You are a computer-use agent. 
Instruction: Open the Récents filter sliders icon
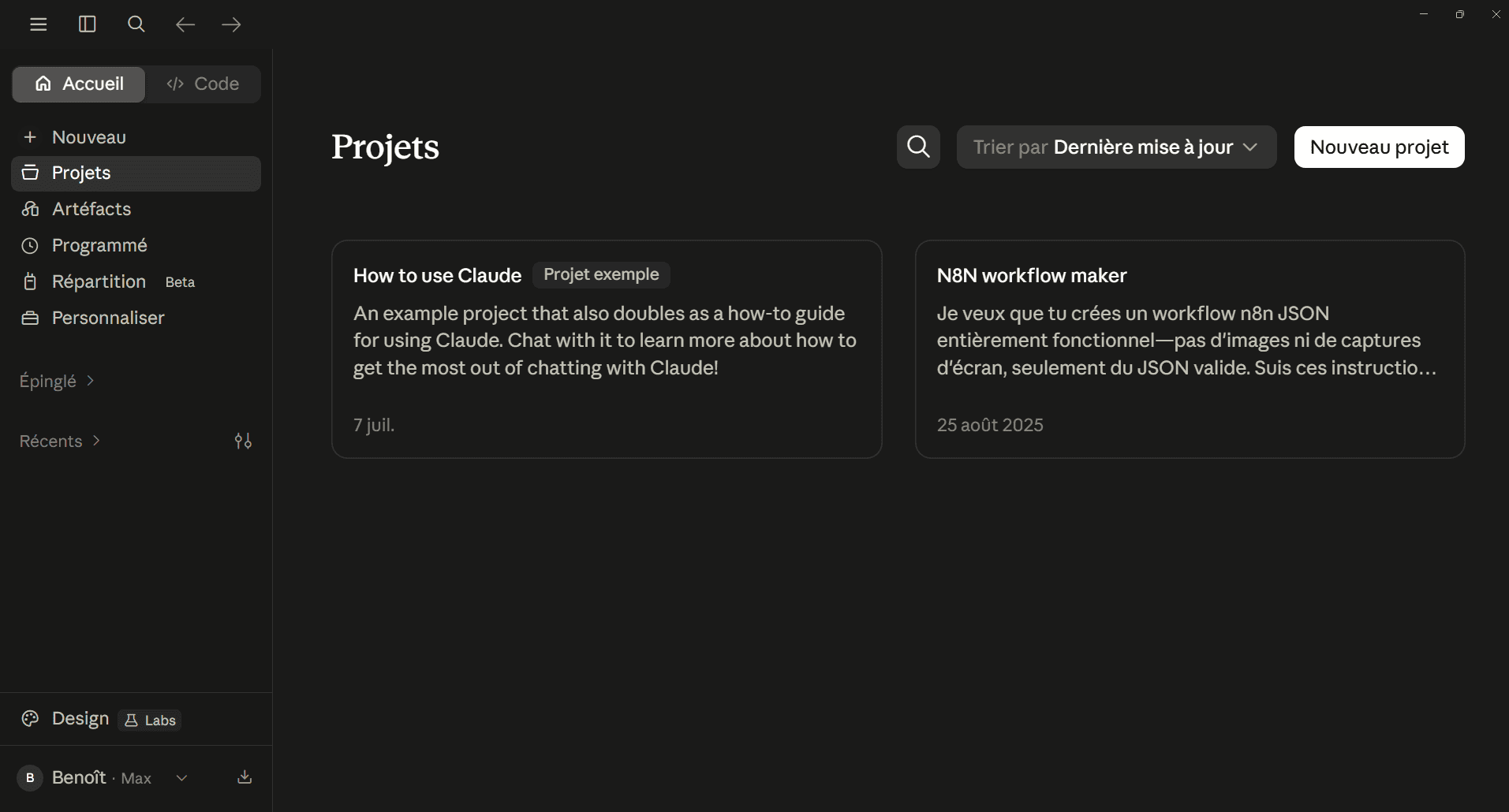(243, 441)
